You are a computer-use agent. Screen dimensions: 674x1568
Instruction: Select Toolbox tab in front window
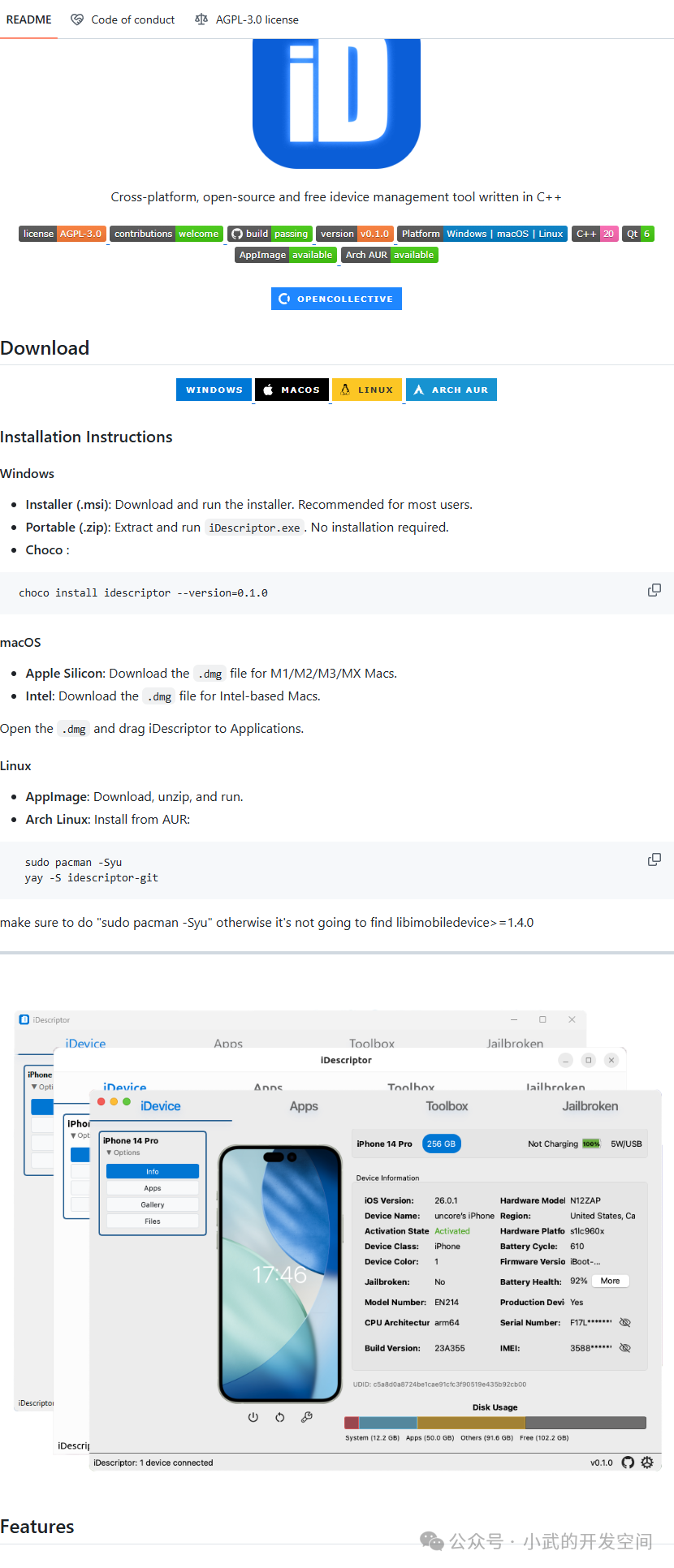447,1106
